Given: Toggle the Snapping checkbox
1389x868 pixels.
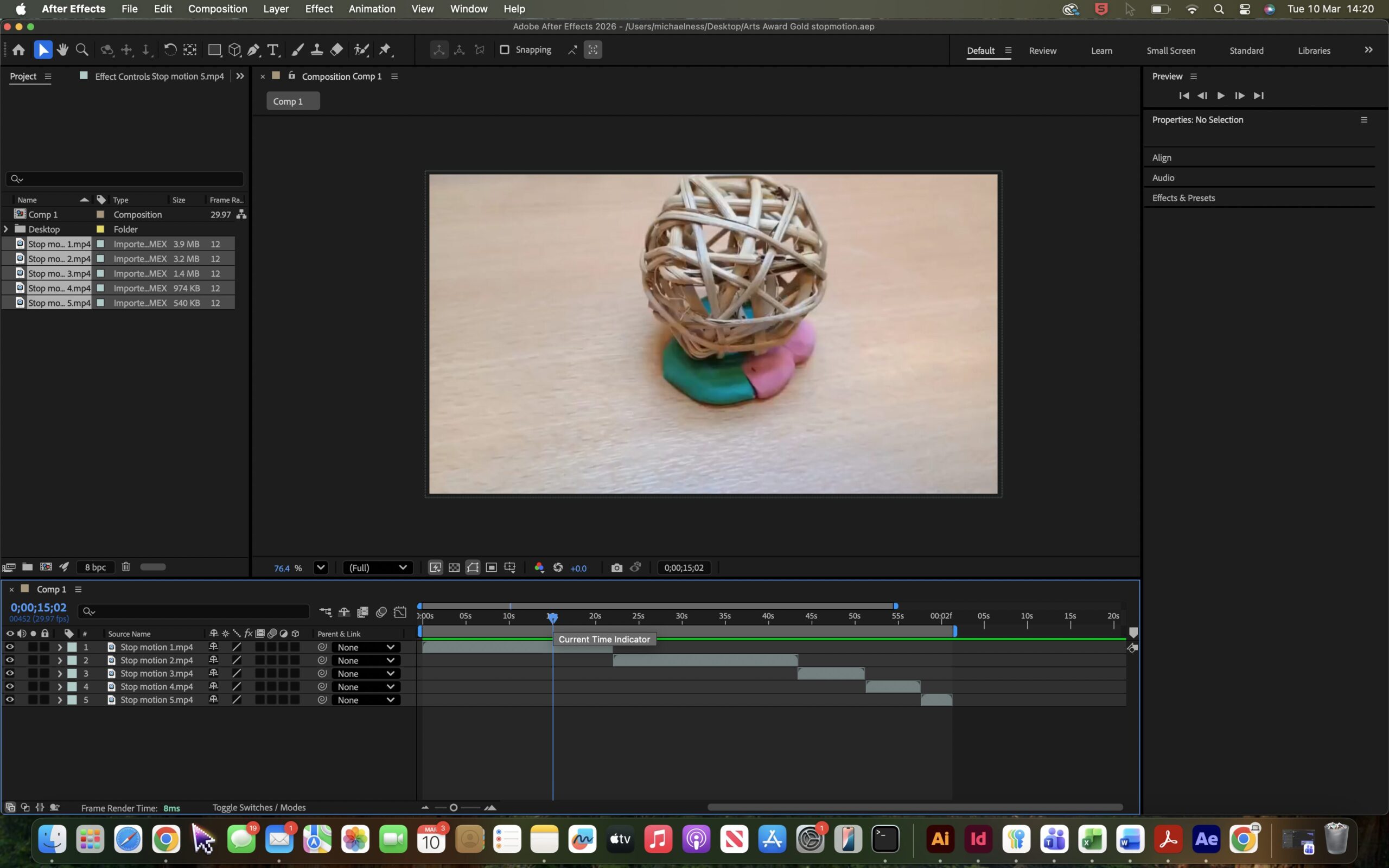Looking at the screenshot, I should click(x=505, y=50).
